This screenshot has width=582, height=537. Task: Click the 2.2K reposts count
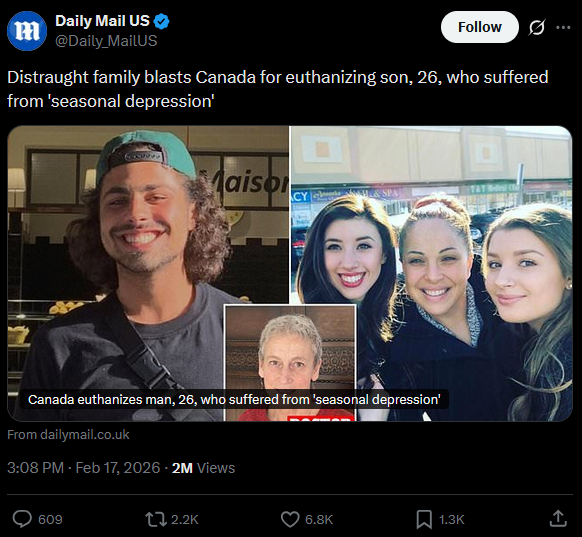point(184,519)
